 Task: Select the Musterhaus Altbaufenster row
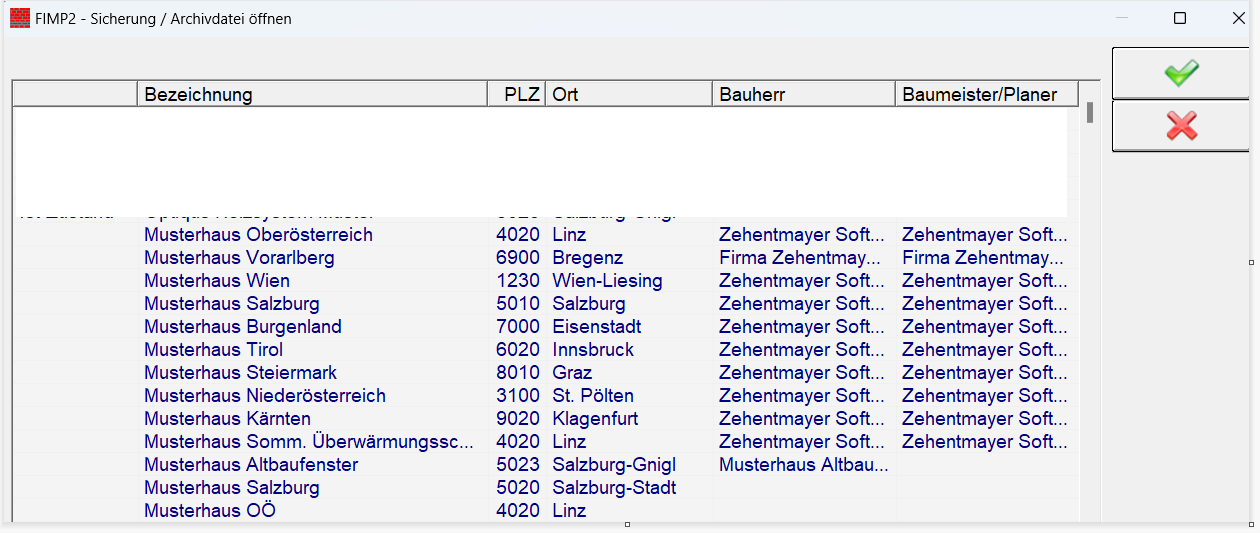[251, 465]
